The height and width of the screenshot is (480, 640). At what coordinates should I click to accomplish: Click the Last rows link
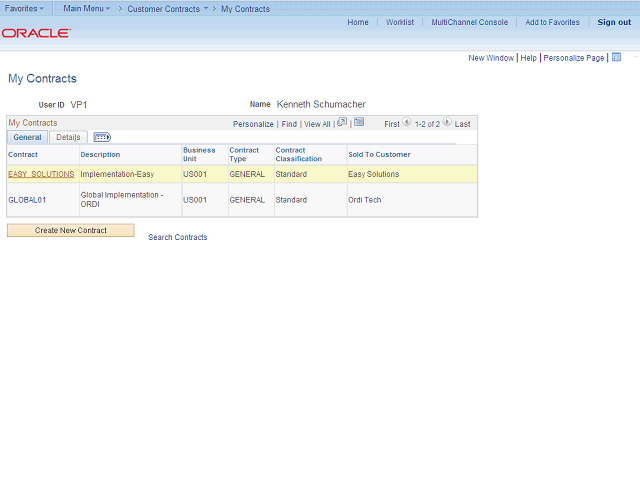462,124
